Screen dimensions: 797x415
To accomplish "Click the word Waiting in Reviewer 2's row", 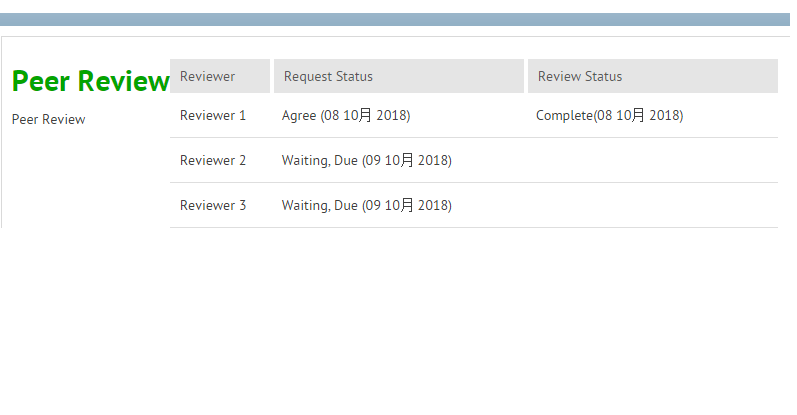I will [x=304, y=160].
